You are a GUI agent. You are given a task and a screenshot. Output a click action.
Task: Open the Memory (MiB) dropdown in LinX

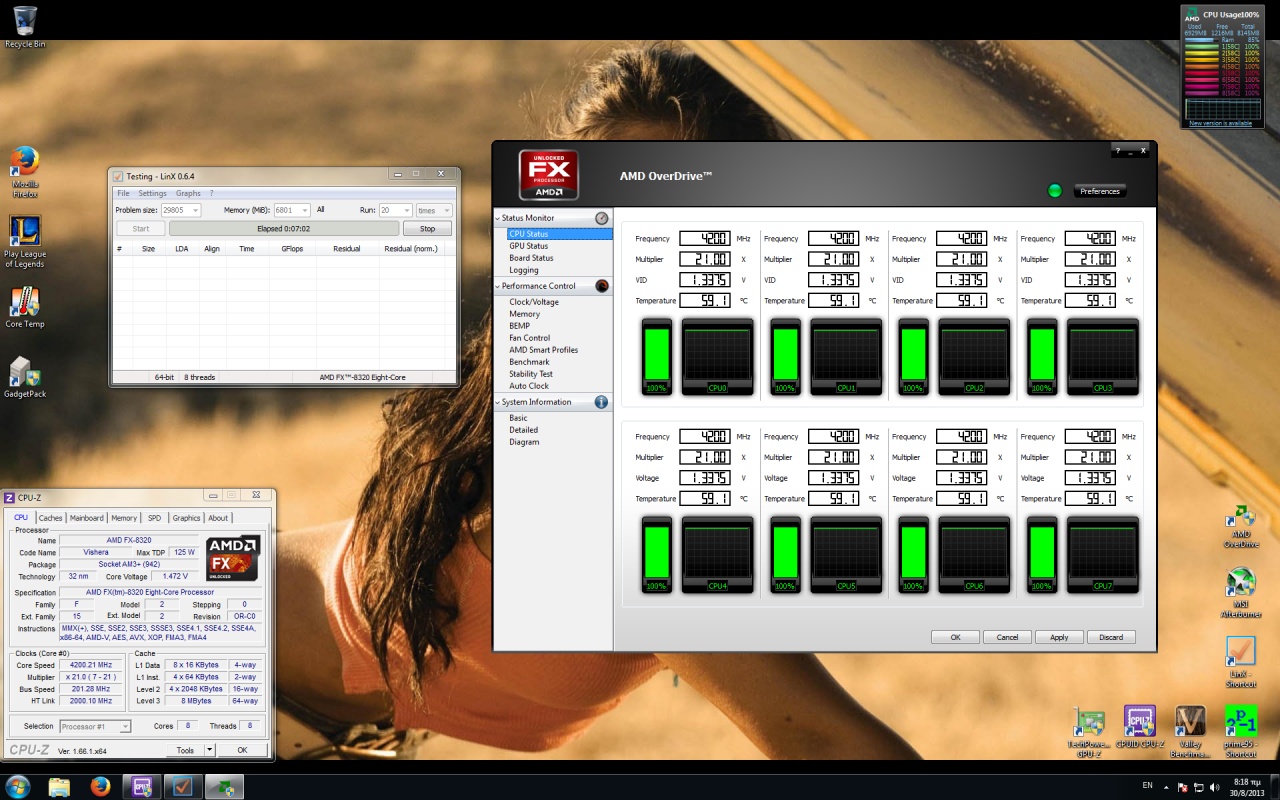tap(304, 210)
